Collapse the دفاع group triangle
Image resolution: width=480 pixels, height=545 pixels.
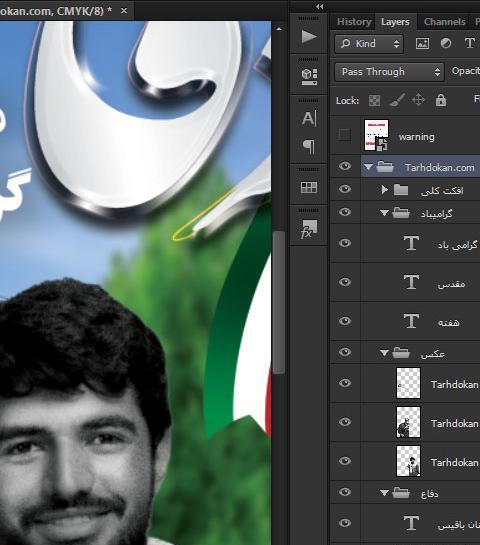click(x=384, y=493)
